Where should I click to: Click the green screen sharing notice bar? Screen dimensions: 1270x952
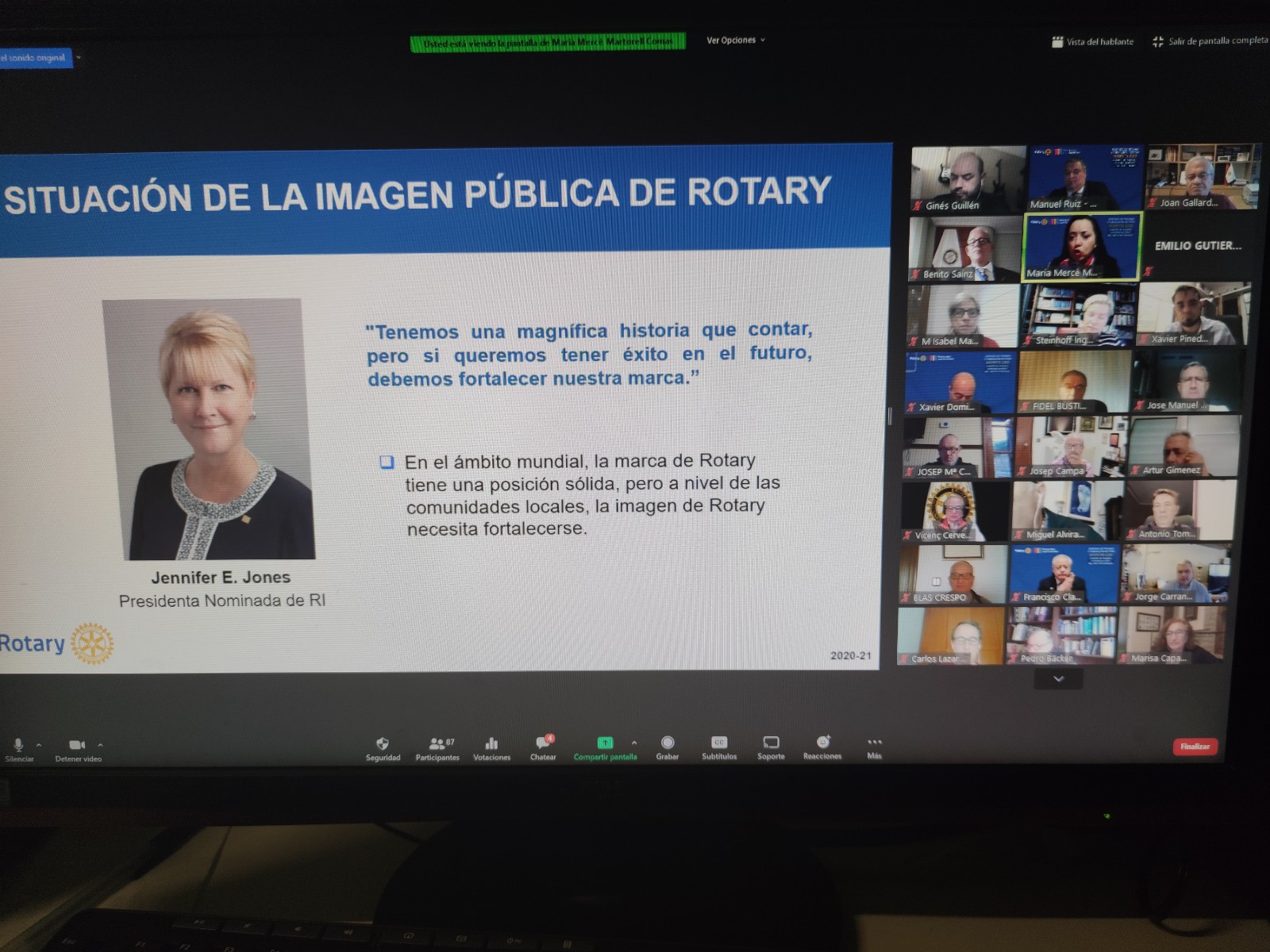[548, 43]
